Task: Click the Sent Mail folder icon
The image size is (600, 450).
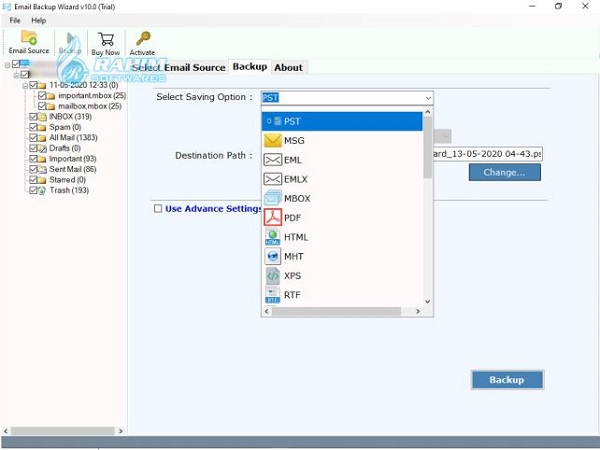Action: pyautogui.click(x=42, y=170)
